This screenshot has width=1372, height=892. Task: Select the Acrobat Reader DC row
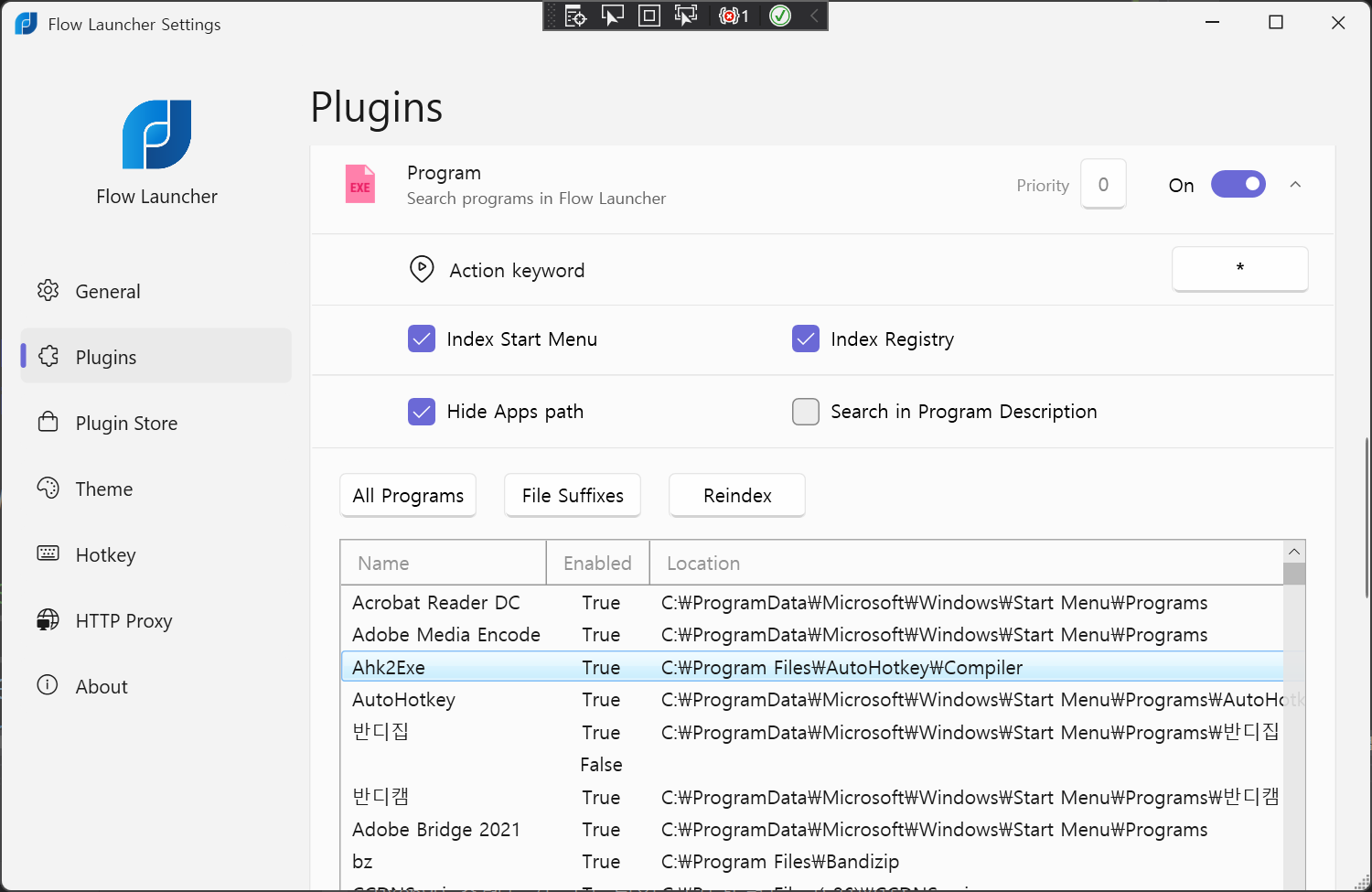812,603
